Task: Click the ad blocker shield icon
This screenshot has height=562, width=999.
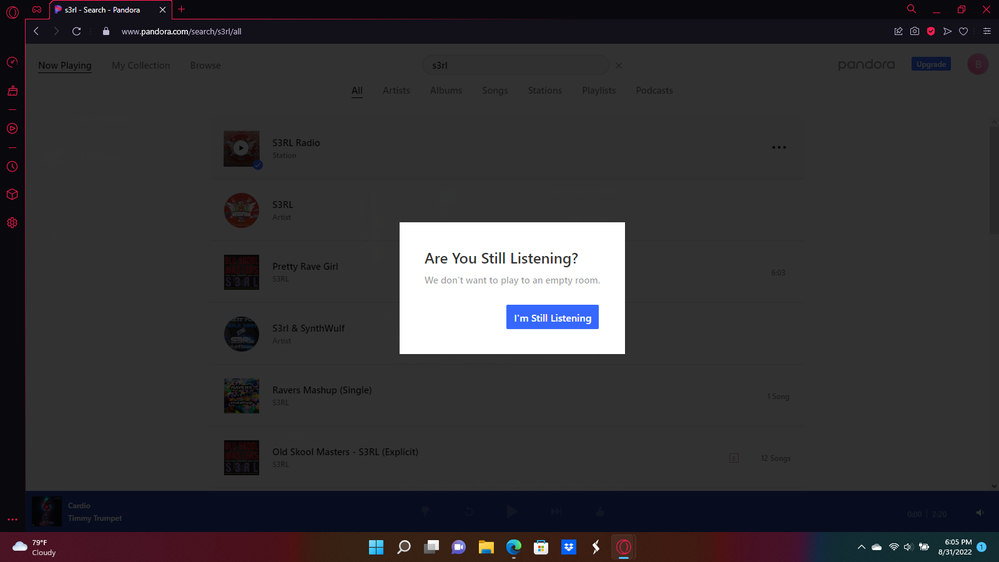Action: tap(930, 31)
